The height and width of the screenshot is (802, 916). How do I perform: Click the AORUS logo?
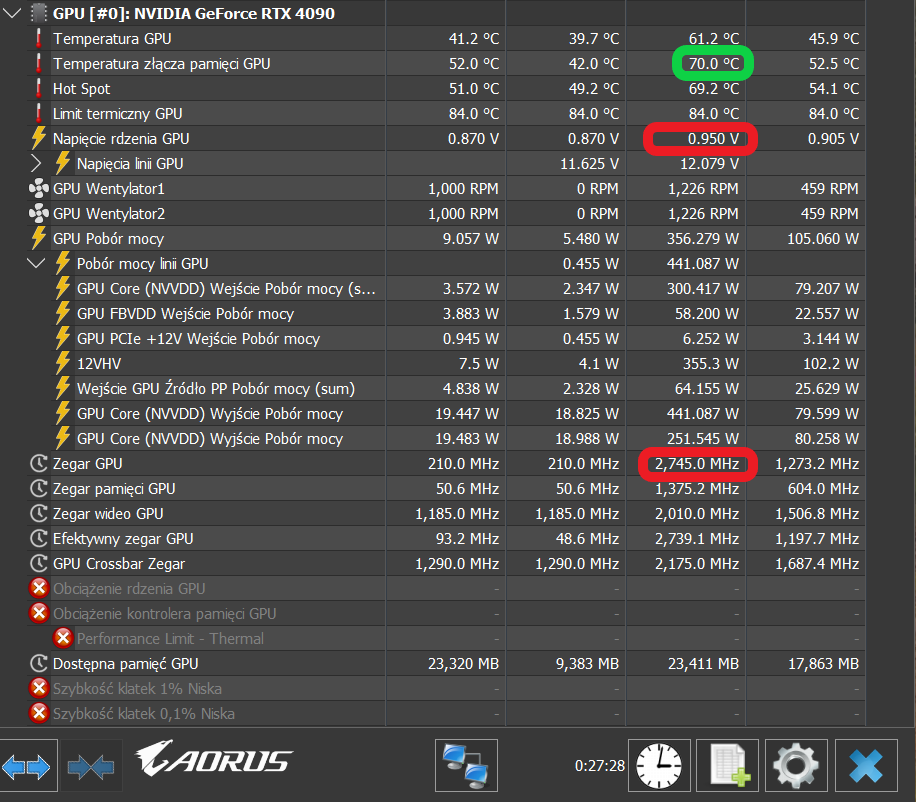214,759
